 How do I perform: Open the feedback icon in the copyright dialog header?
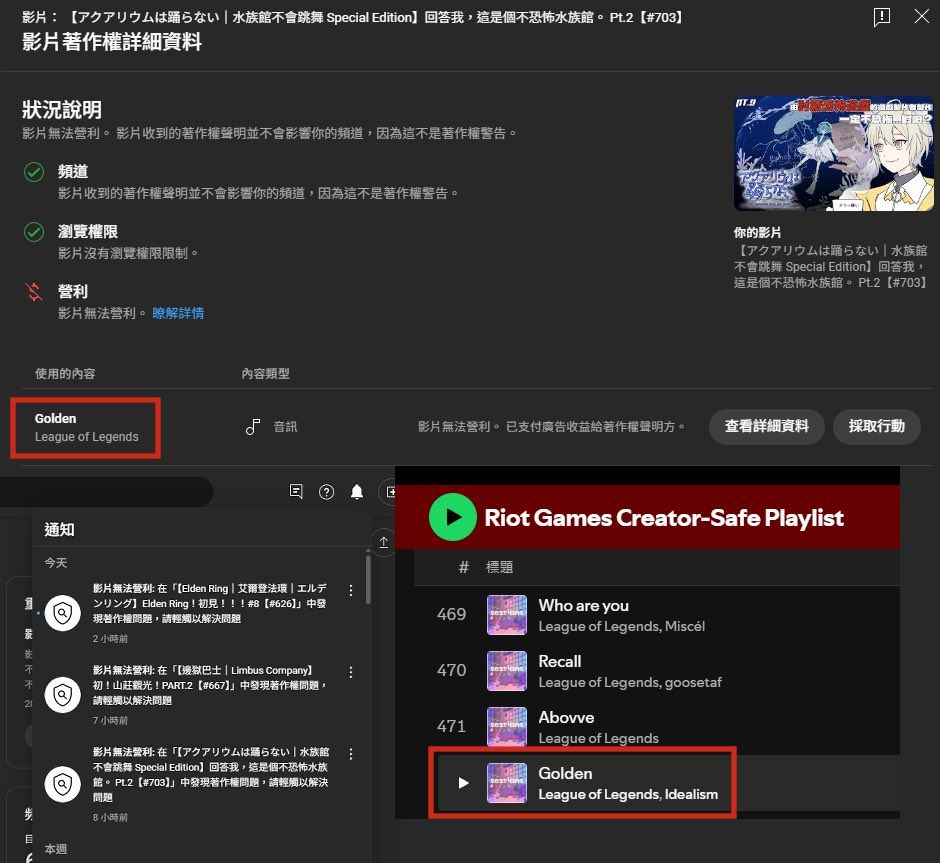tap(882, 17)
